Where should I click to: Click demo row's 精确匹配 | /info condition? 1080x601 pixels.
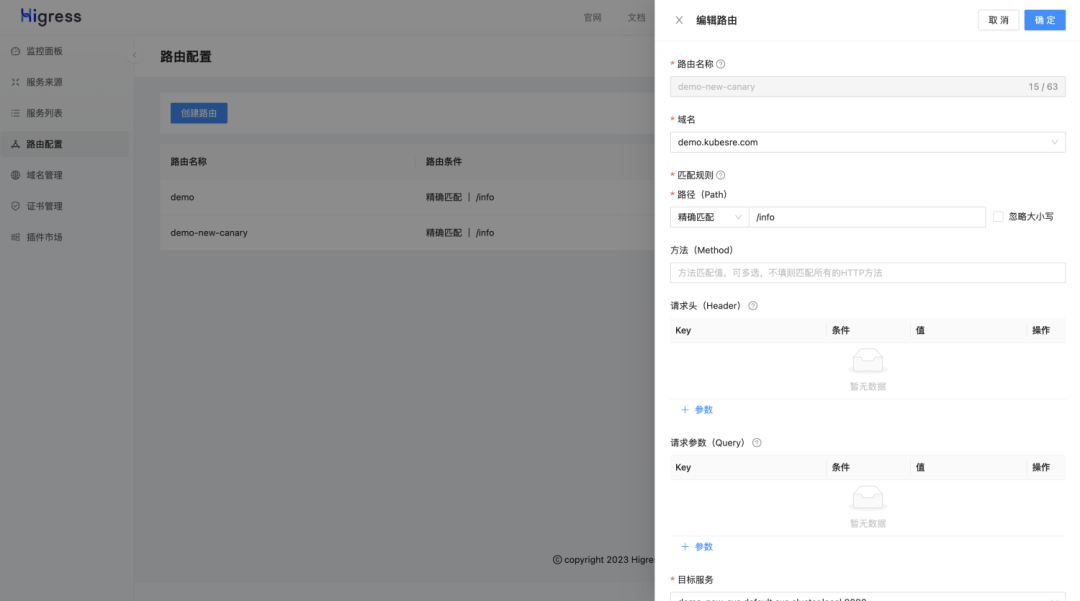point(459,197)
